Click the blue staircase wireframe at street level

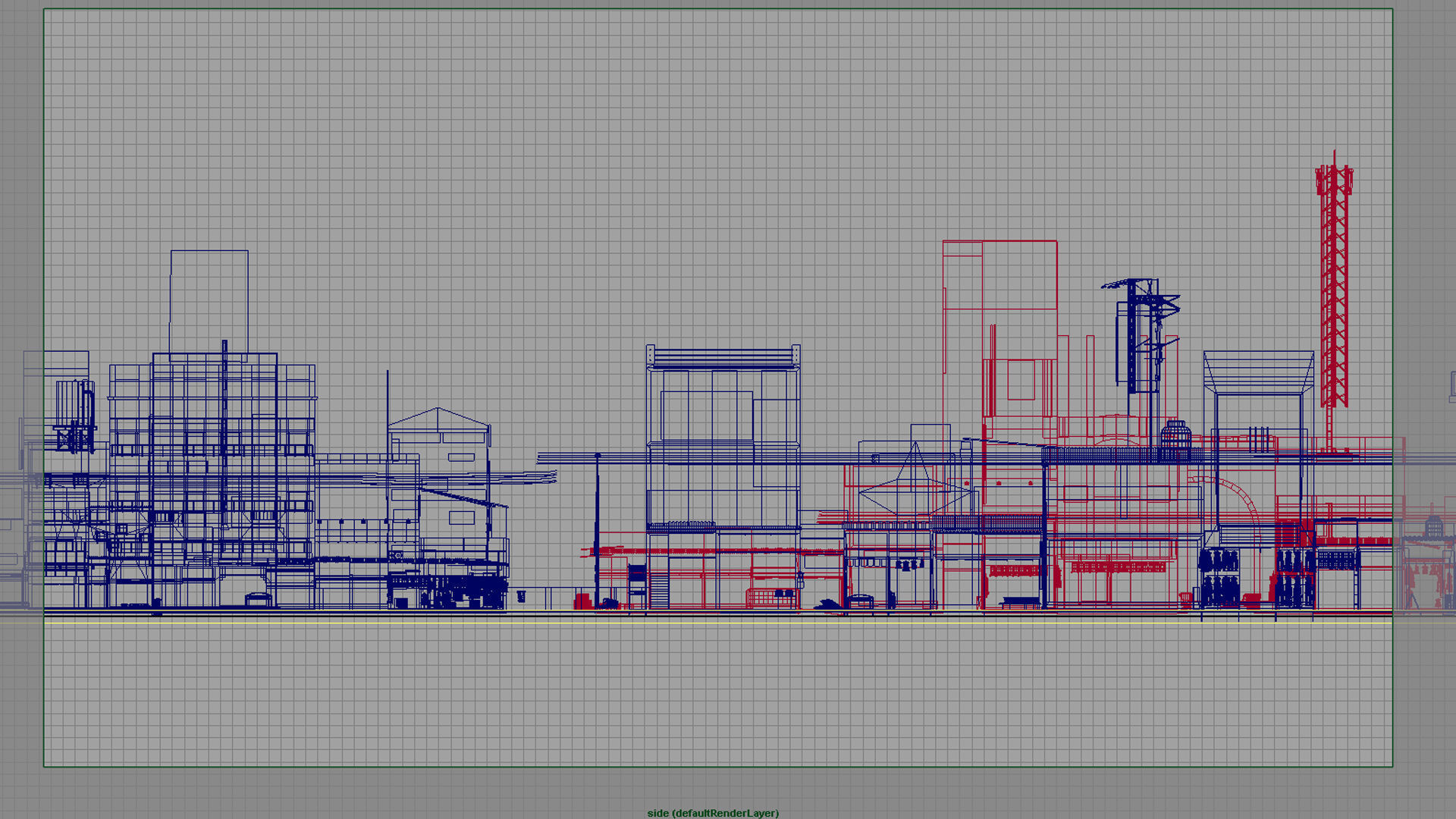coord(658,591)
